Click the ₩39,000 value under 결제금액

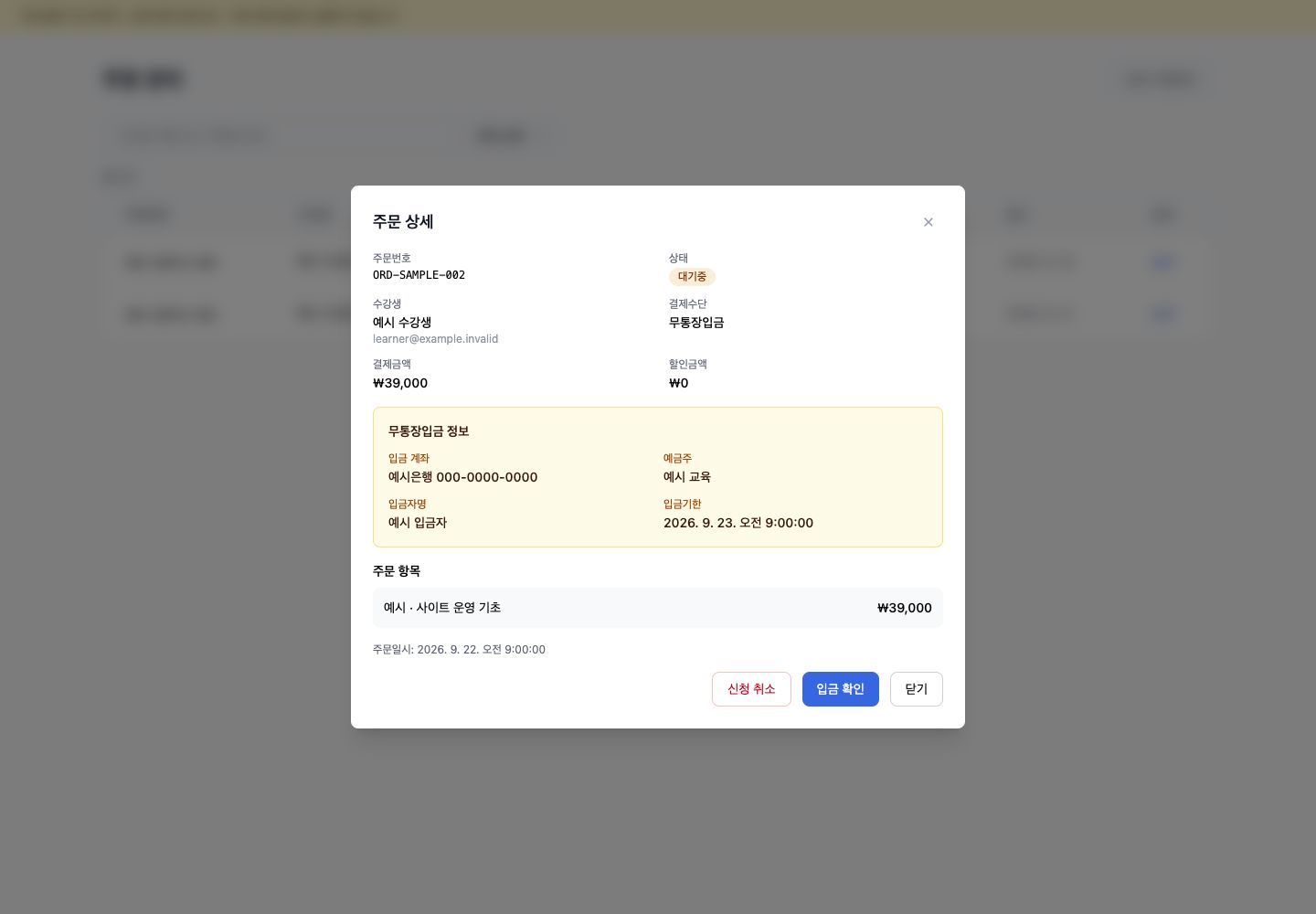click(x=400, y=383)
